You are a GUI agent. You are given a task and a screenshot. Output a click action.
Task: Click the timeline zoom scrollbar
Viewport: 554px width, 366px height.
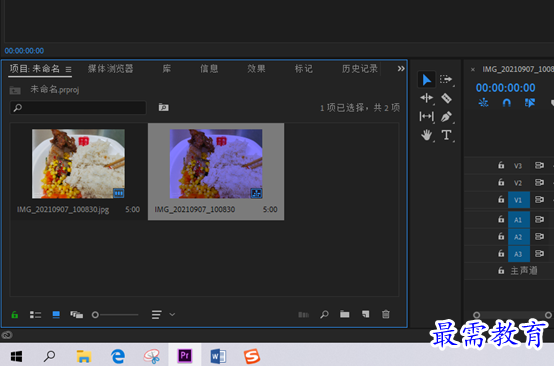pyautogui.click(x=512, y=315)
